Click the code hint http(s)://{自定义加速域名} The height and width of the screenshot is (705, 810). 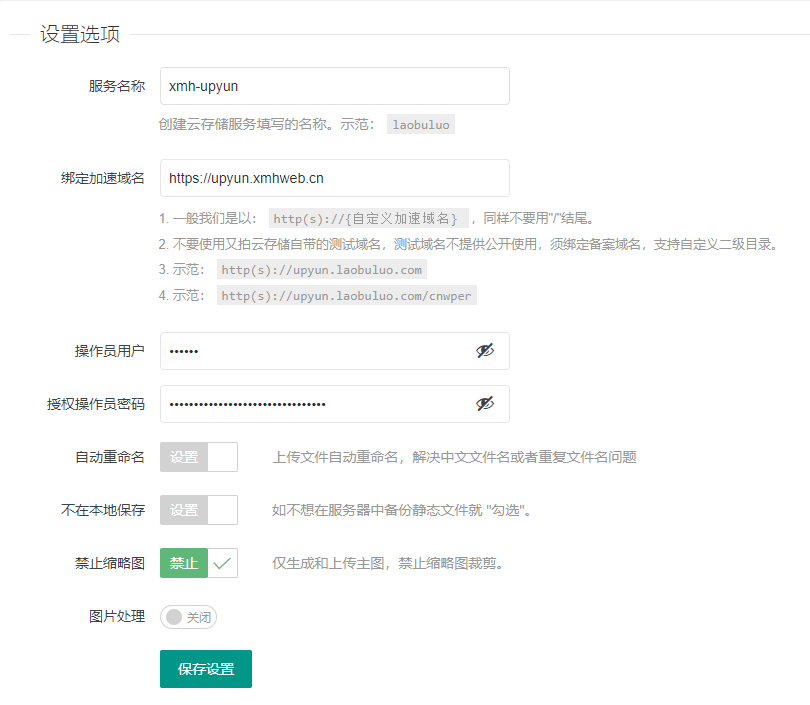click(x=368, y=218)
